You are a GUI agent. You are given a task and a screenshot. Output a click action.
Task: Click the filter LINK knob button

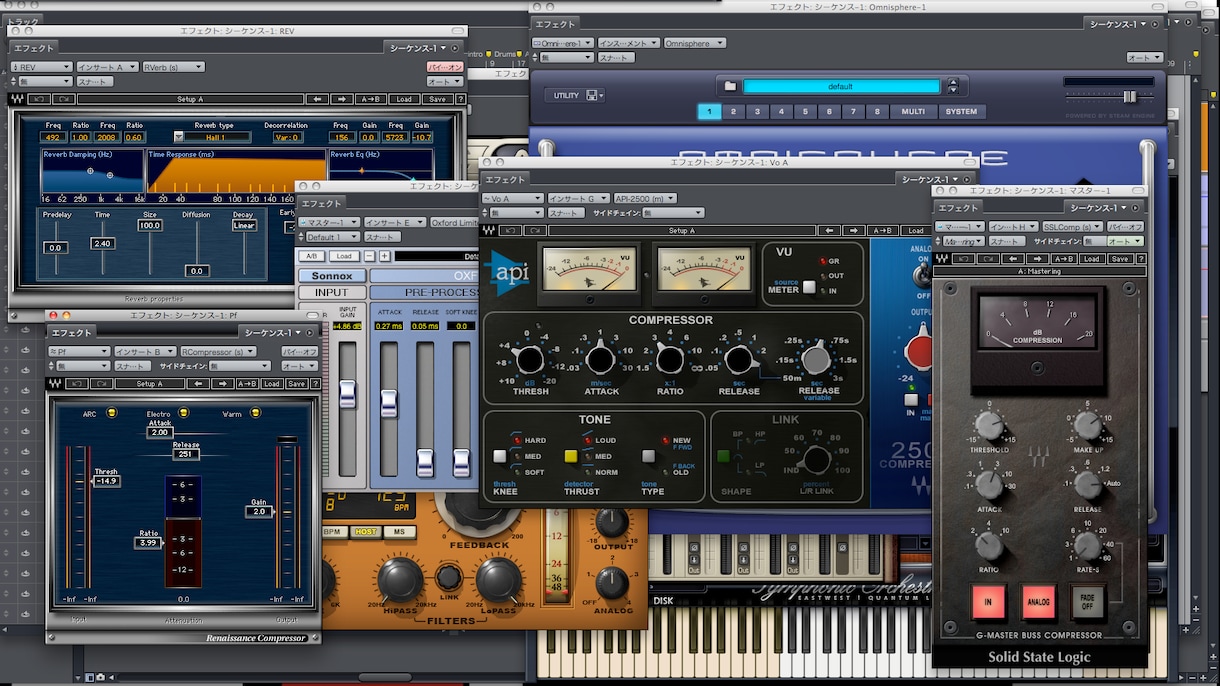click(449, 577)
